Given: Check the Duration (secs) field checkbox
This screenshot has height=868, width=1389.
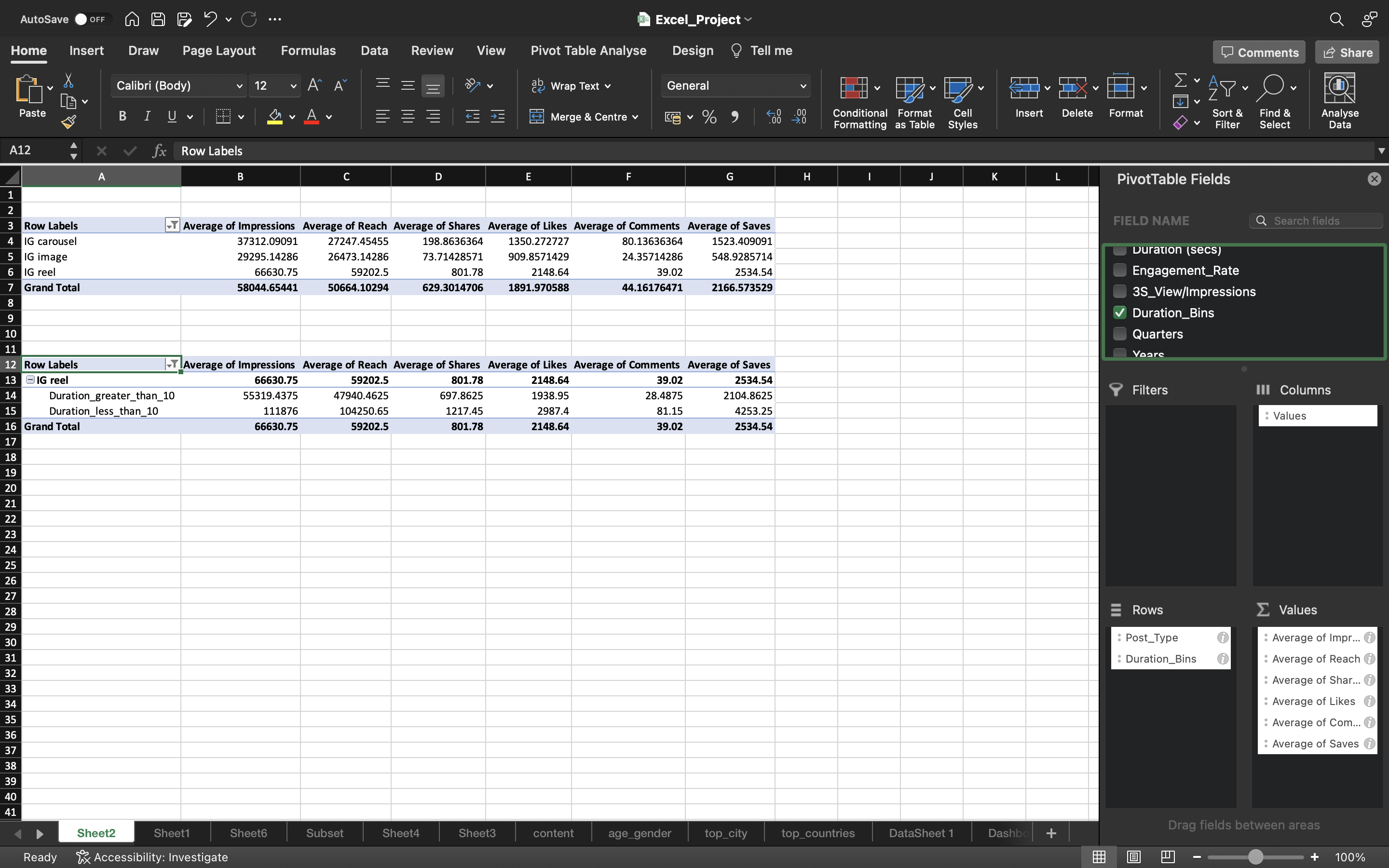Looking at the screenshot, I should point(1119,250).
